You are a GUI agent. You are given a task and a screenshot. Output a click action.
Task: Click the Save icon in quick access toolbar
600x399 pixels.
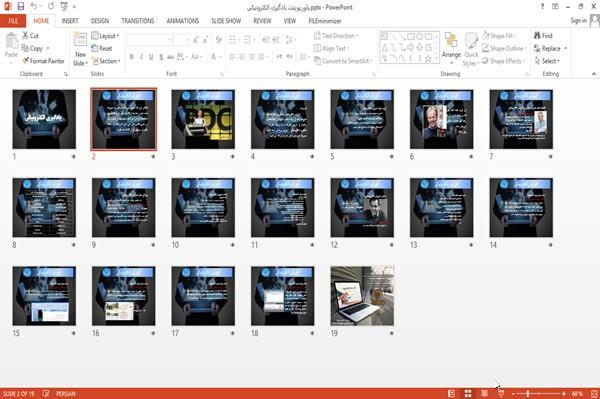pos(21,7)
